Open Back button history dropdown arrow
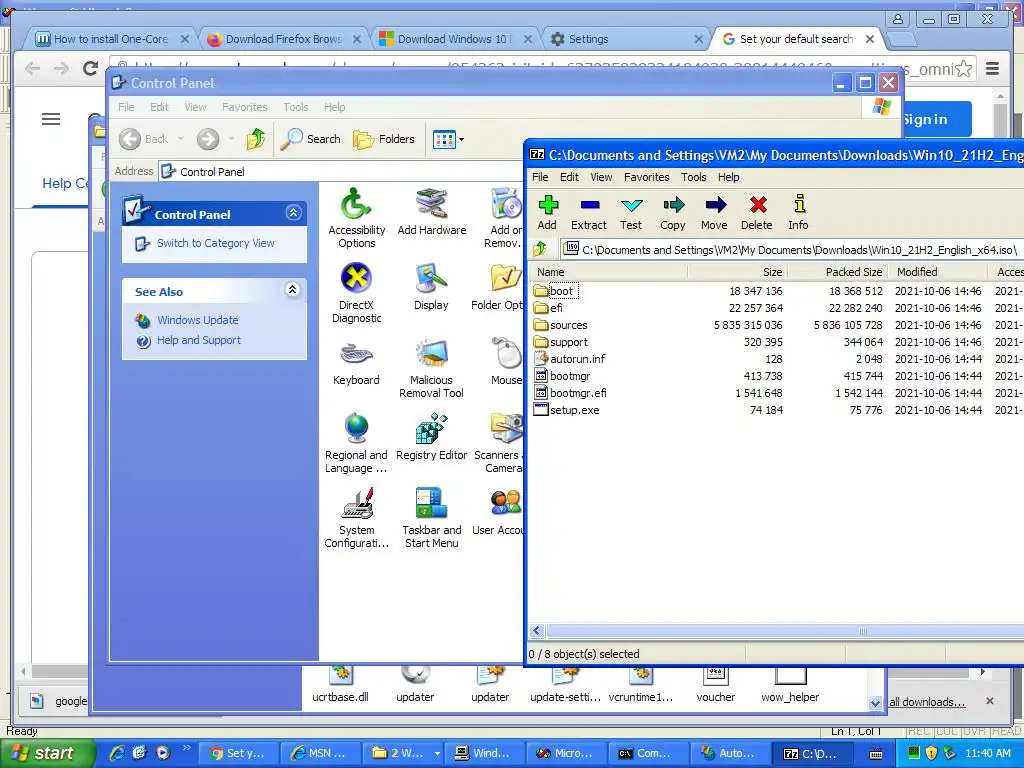Screen dimensions: 1024x768 pyautogui.click(x=180, y=138)
